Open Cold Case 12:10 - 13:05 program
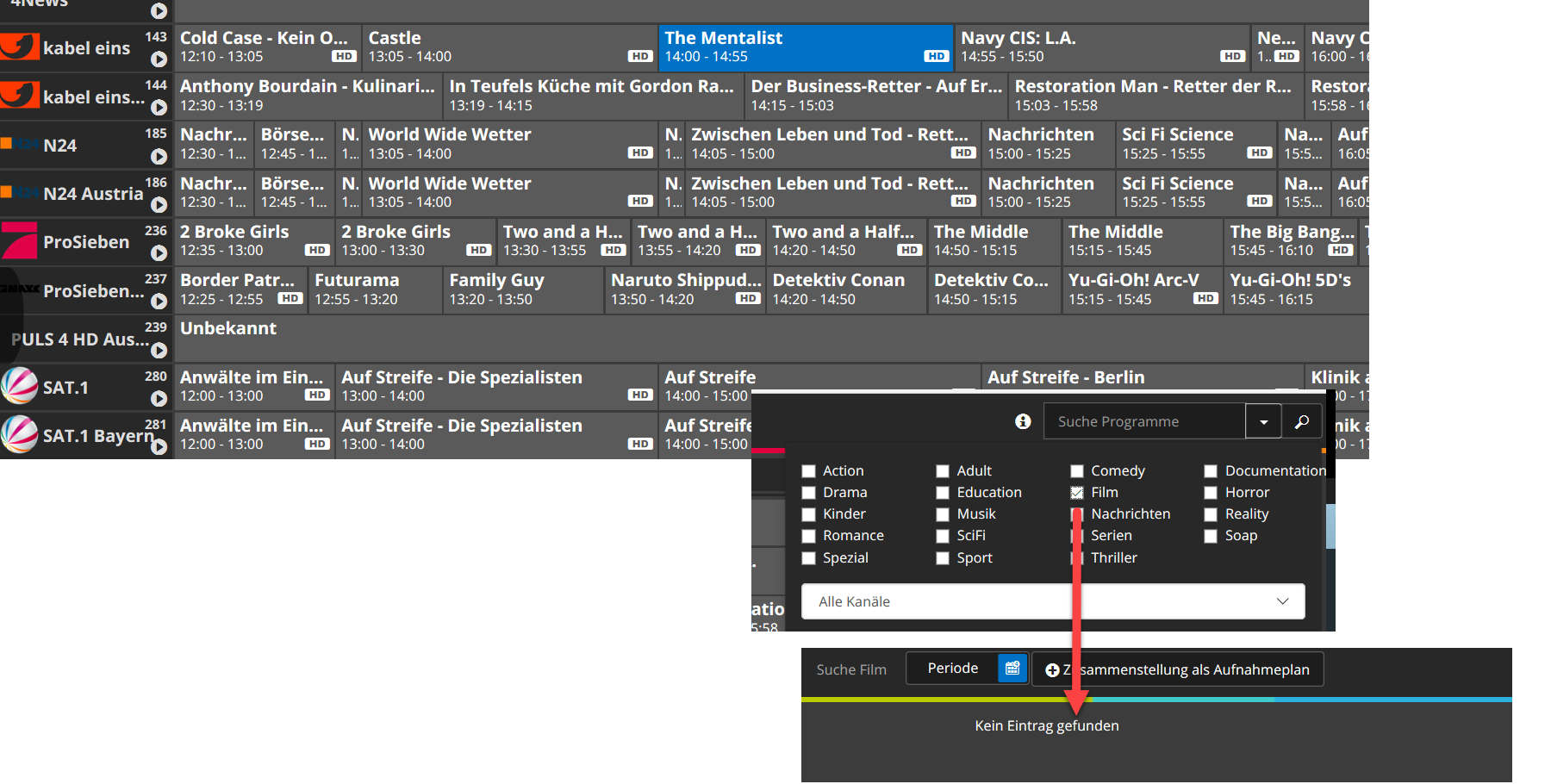1551x784 pixels. point(268,47)
